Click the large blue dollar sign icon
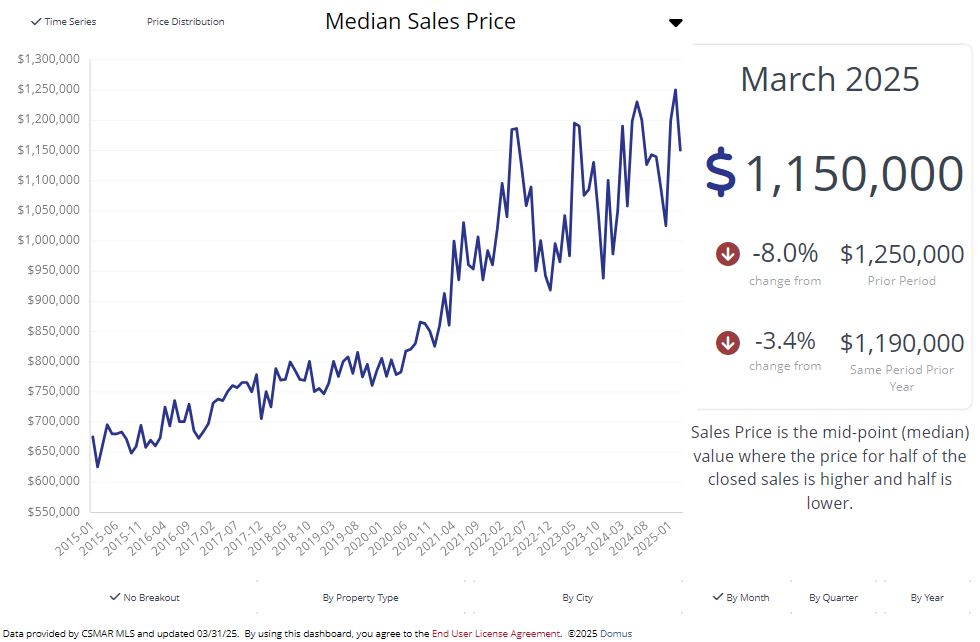This screenshot has width=980, height=642. (720, 173)
